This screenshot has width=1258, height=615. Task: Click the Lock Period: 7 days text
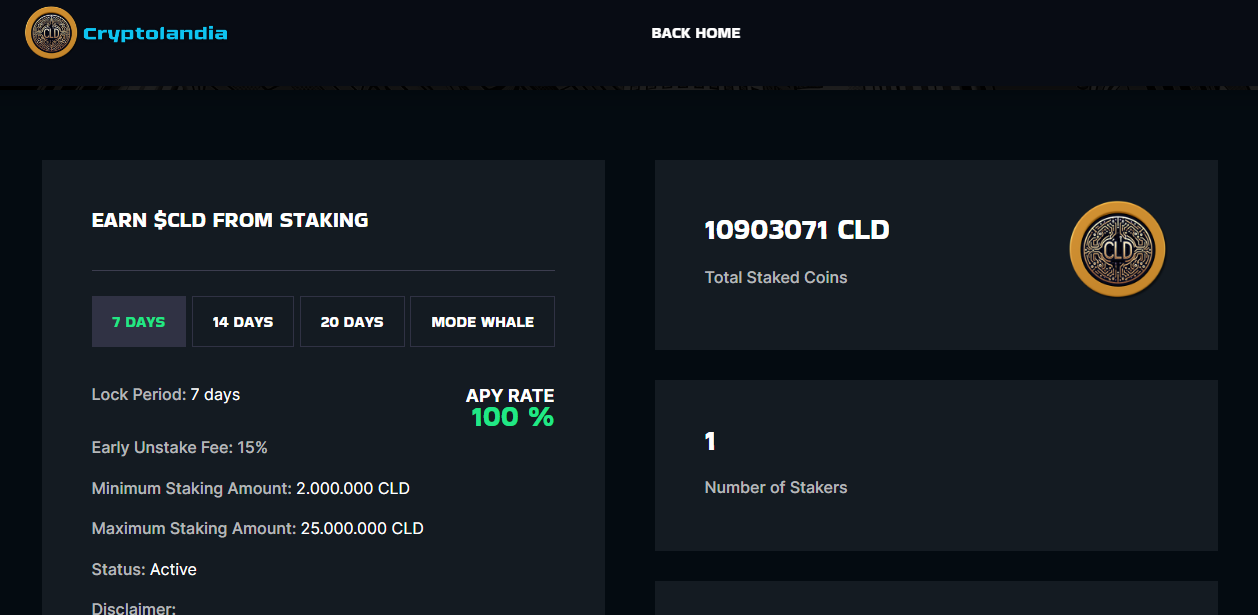[x=166, y=394]
